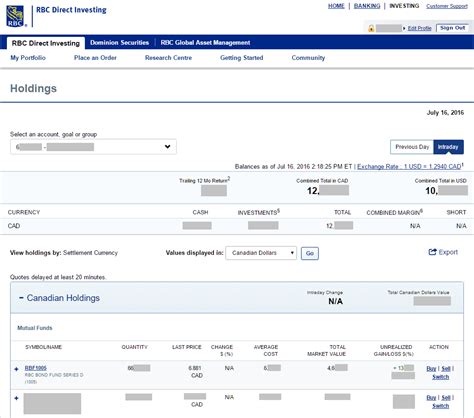Open the Place an Order menu
The image size is (474, 418).
pos(95,58)
